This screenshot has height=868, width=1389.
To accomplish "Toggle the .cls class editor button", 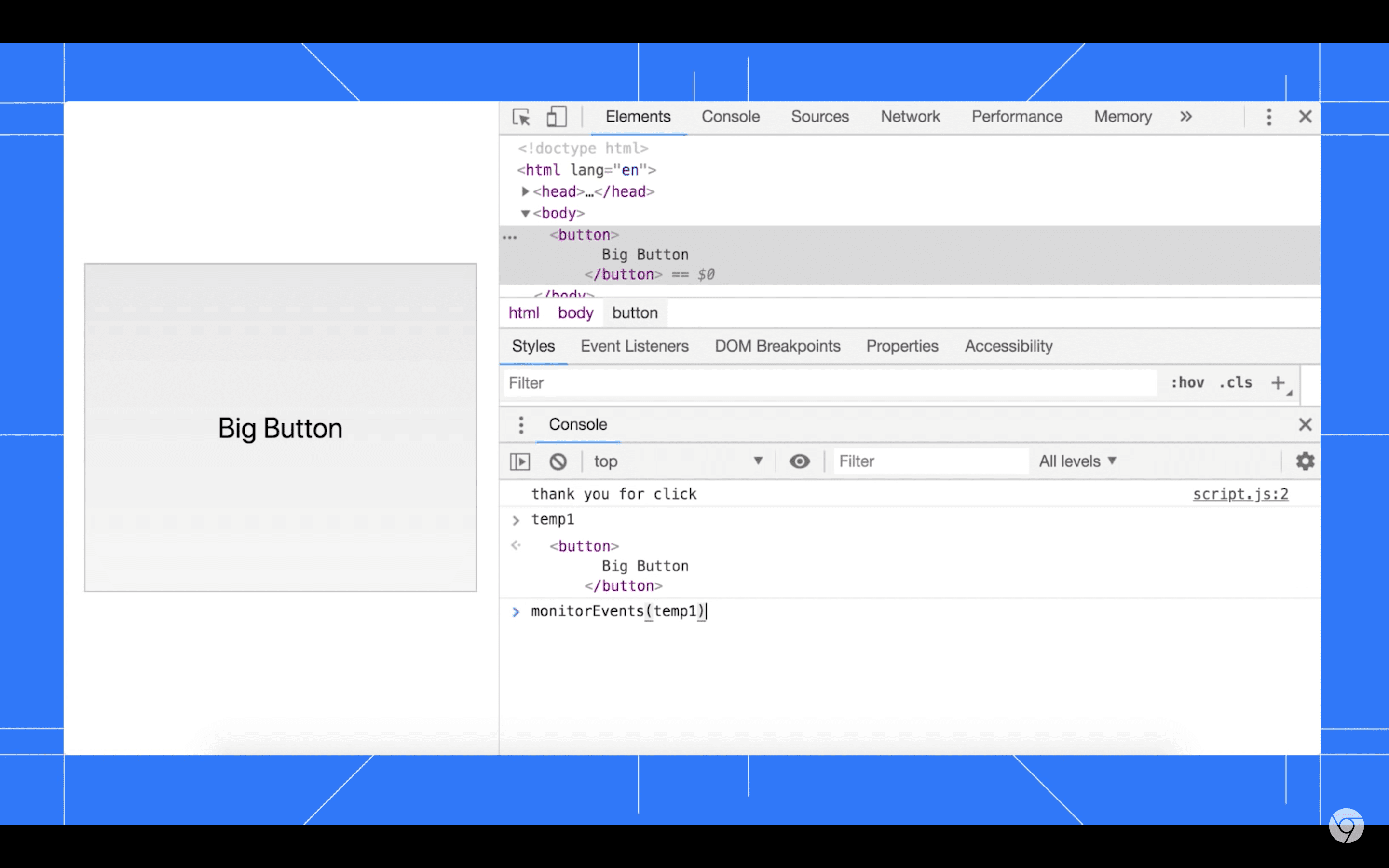I will pos(1237,382).
